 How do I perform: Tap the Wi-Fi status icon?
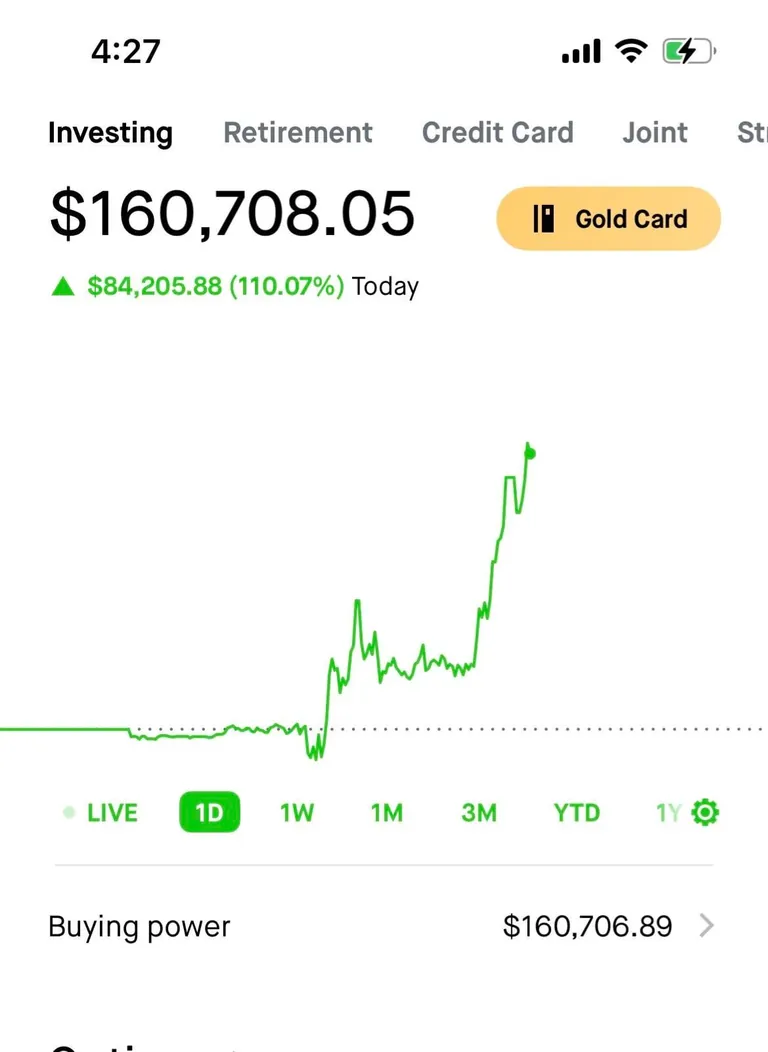coord(631,51)
